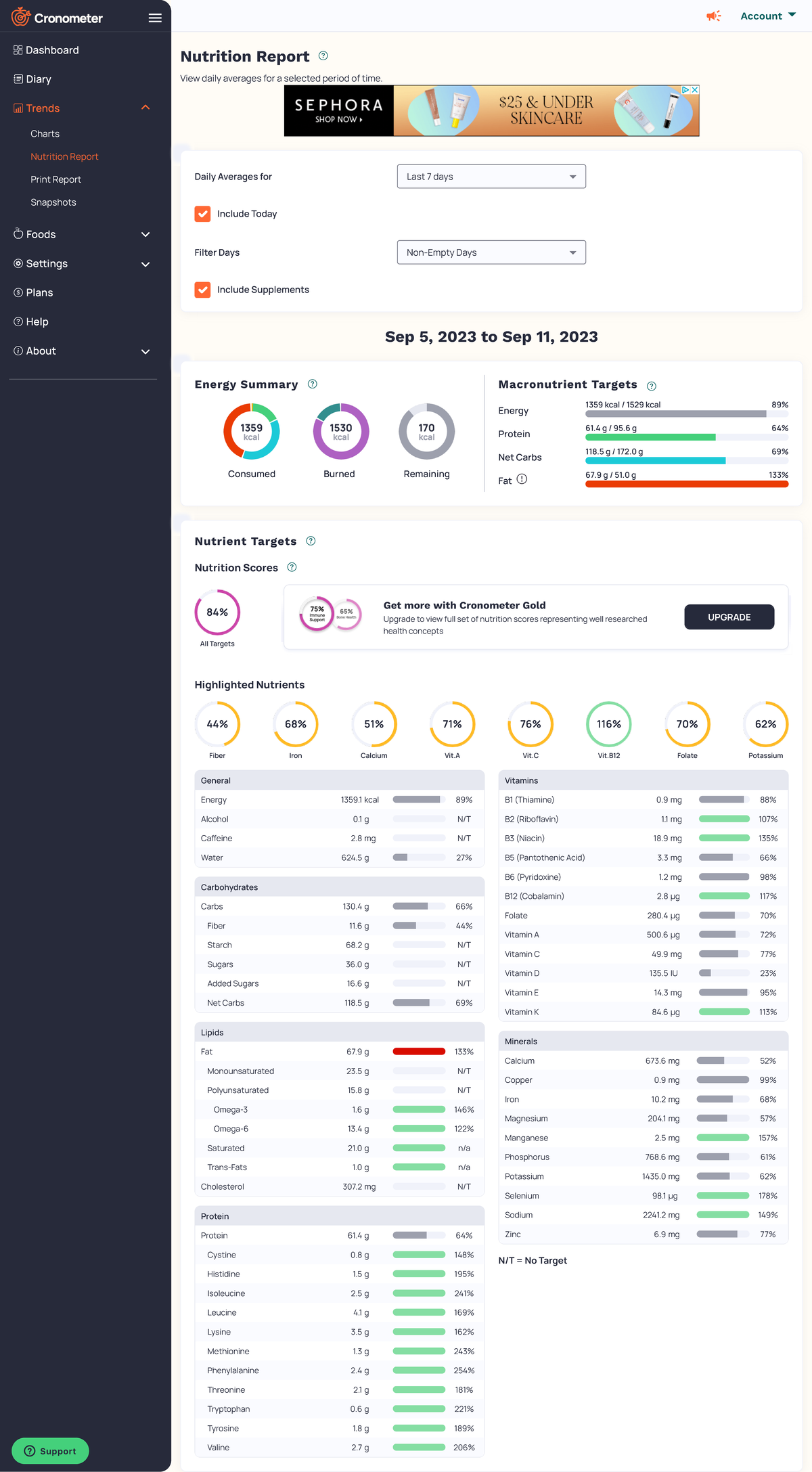Image resolution: width=812 pixels, height=1472 pixels.
Task: Click the hamburger menu icon in sidebar
Action: 155,18
